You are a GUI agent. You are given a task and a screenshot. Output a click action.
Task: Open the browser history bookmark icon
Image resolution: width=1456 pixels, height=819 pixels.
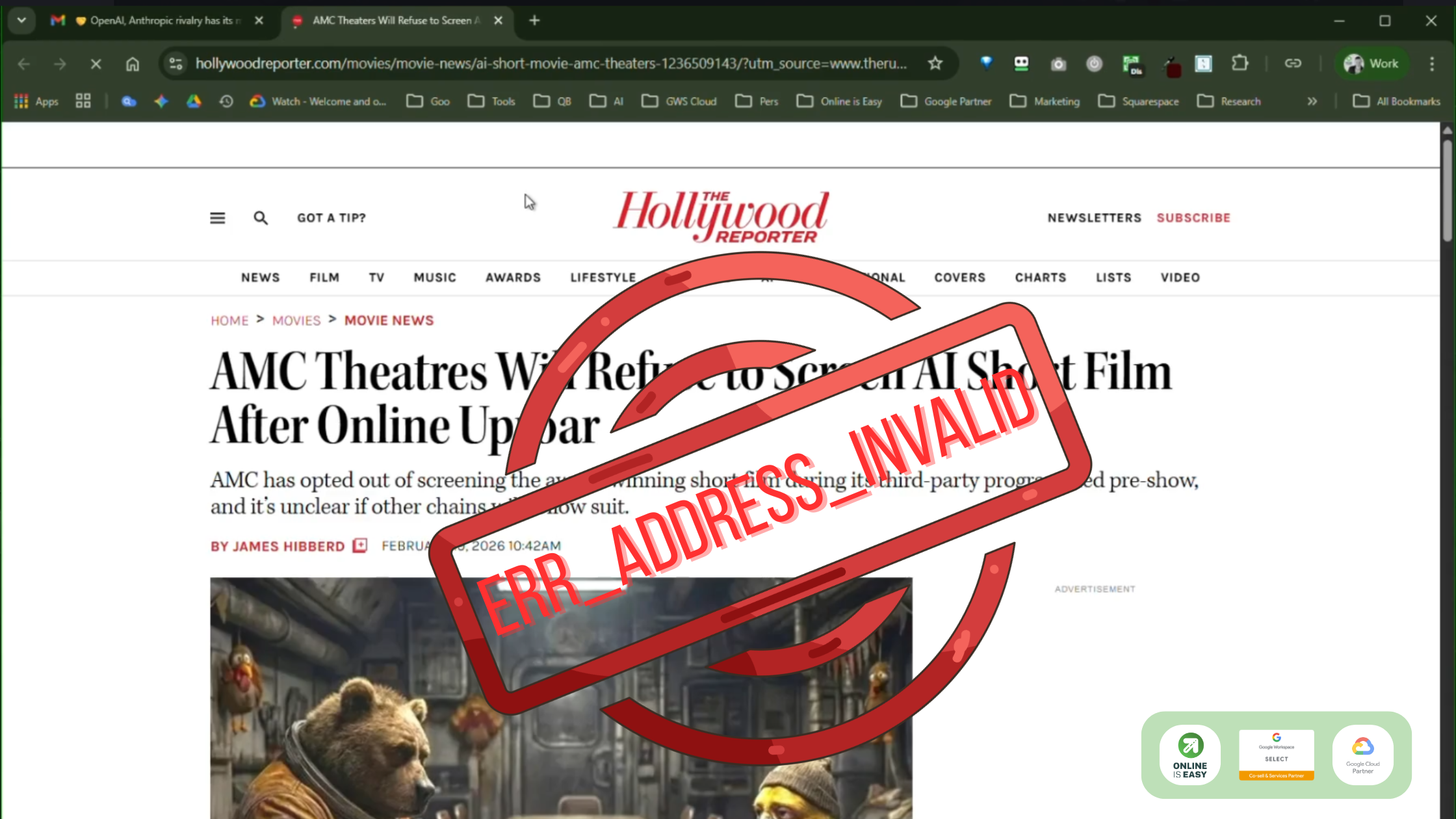[226, 101]
